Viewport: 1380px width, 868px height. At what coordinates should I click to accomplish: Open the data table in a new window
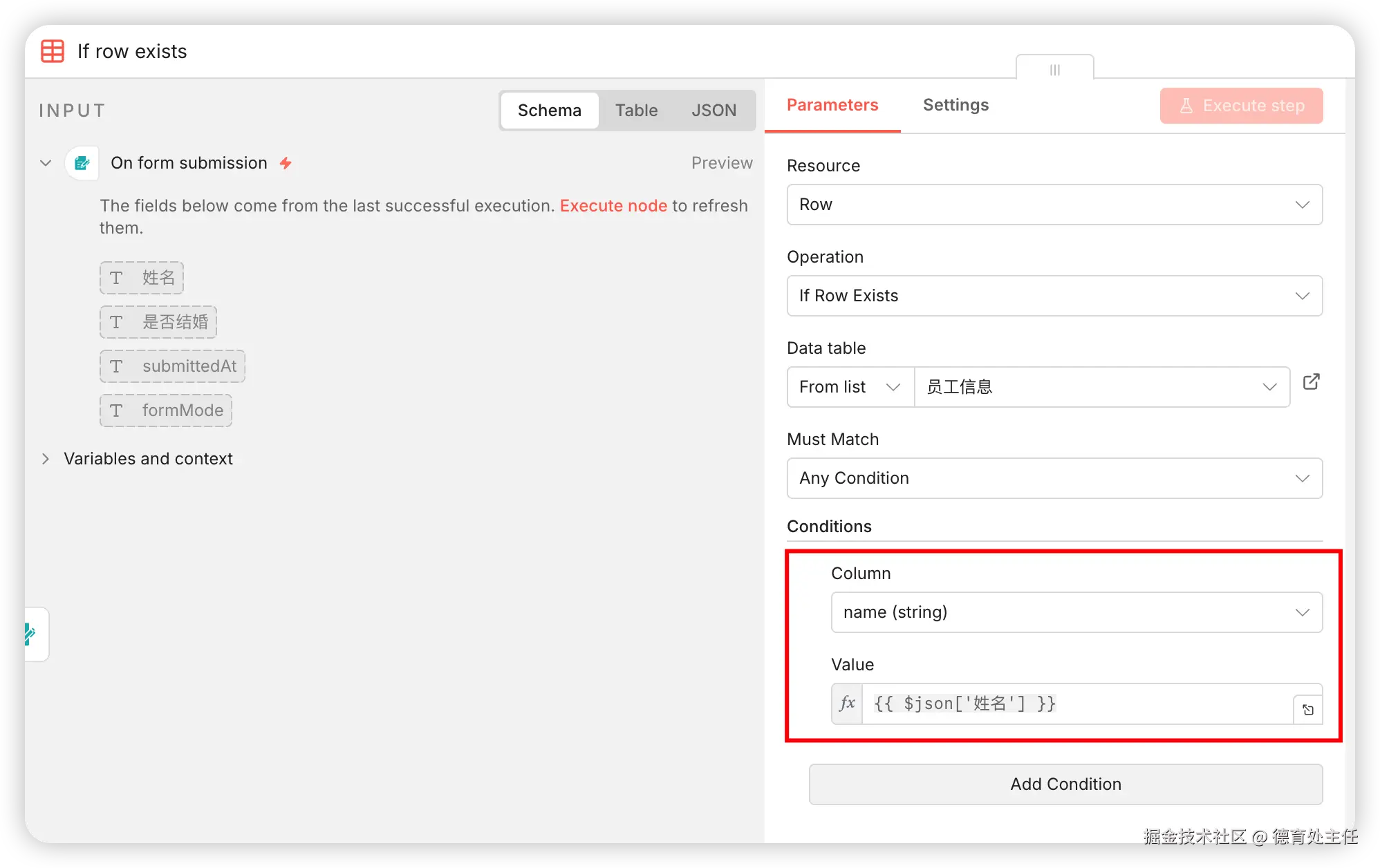tap(1311, 382)
